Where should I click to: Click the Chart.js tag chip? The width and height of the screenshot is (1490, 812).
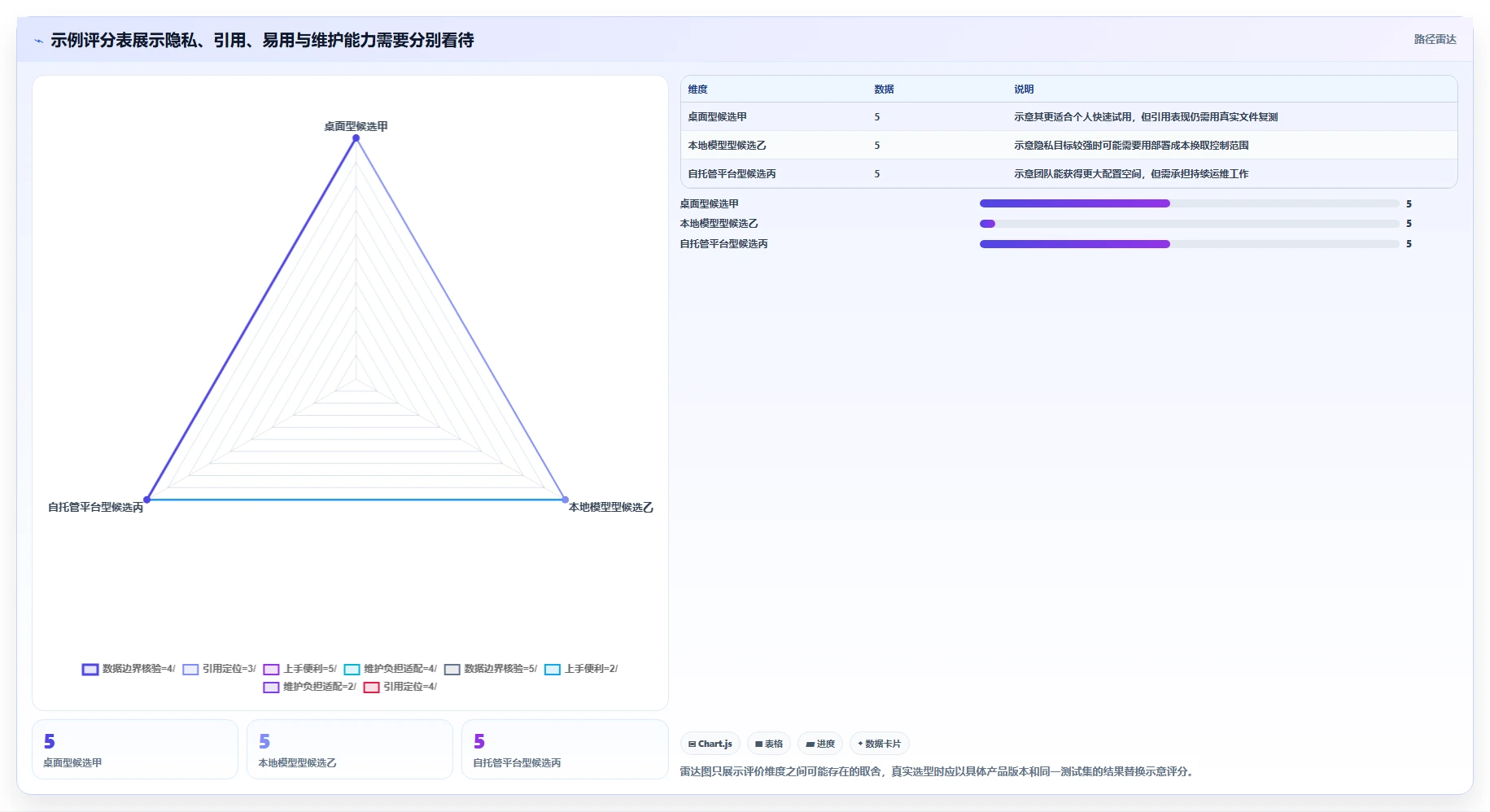click(x=710, y=744)
